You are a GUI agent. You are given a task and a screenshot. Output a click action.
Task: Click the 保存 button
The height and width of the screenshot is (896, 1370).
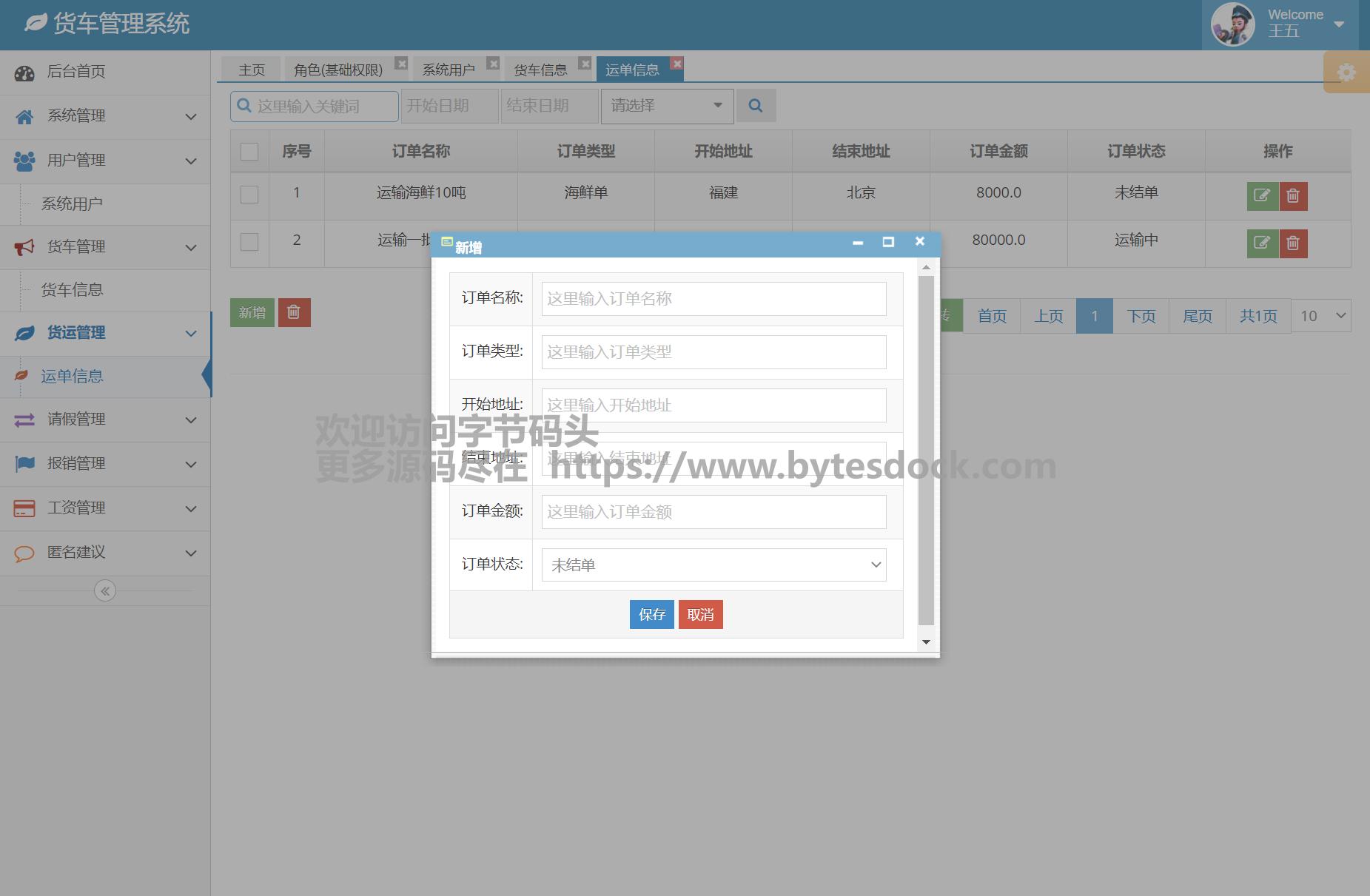651,615
